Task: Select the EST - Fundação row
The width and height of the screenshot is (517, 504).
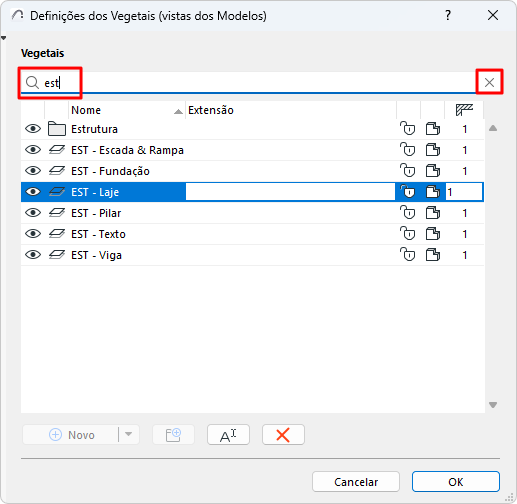Action: pyautogui.click(x=252, y=171)
